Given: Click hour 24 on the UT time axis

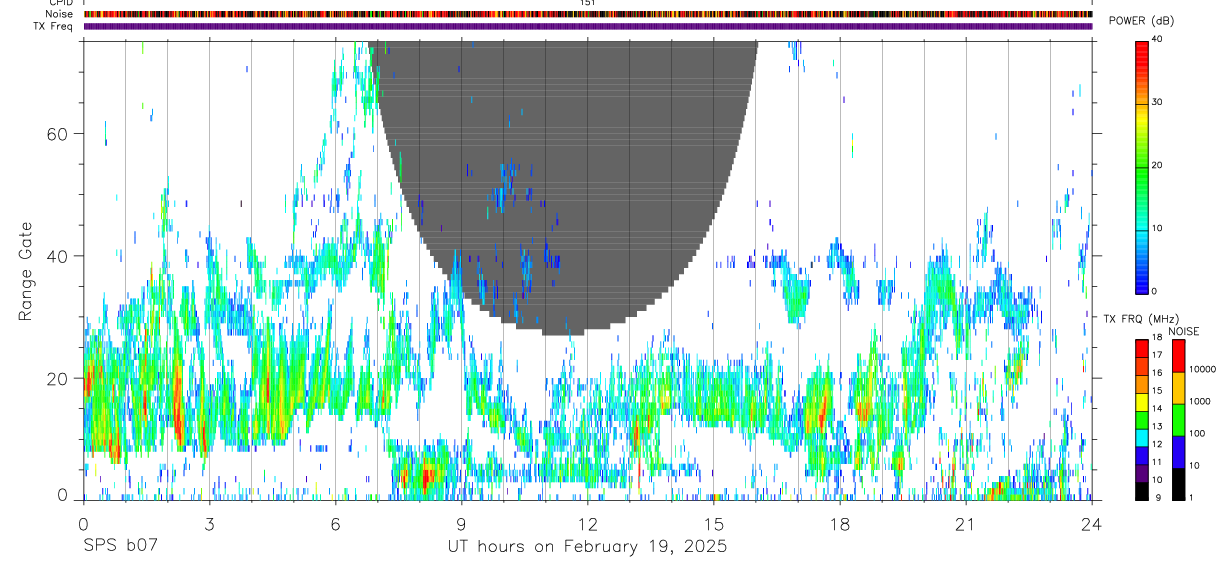Looking at the screenshot, I should tap(1091, 523).
